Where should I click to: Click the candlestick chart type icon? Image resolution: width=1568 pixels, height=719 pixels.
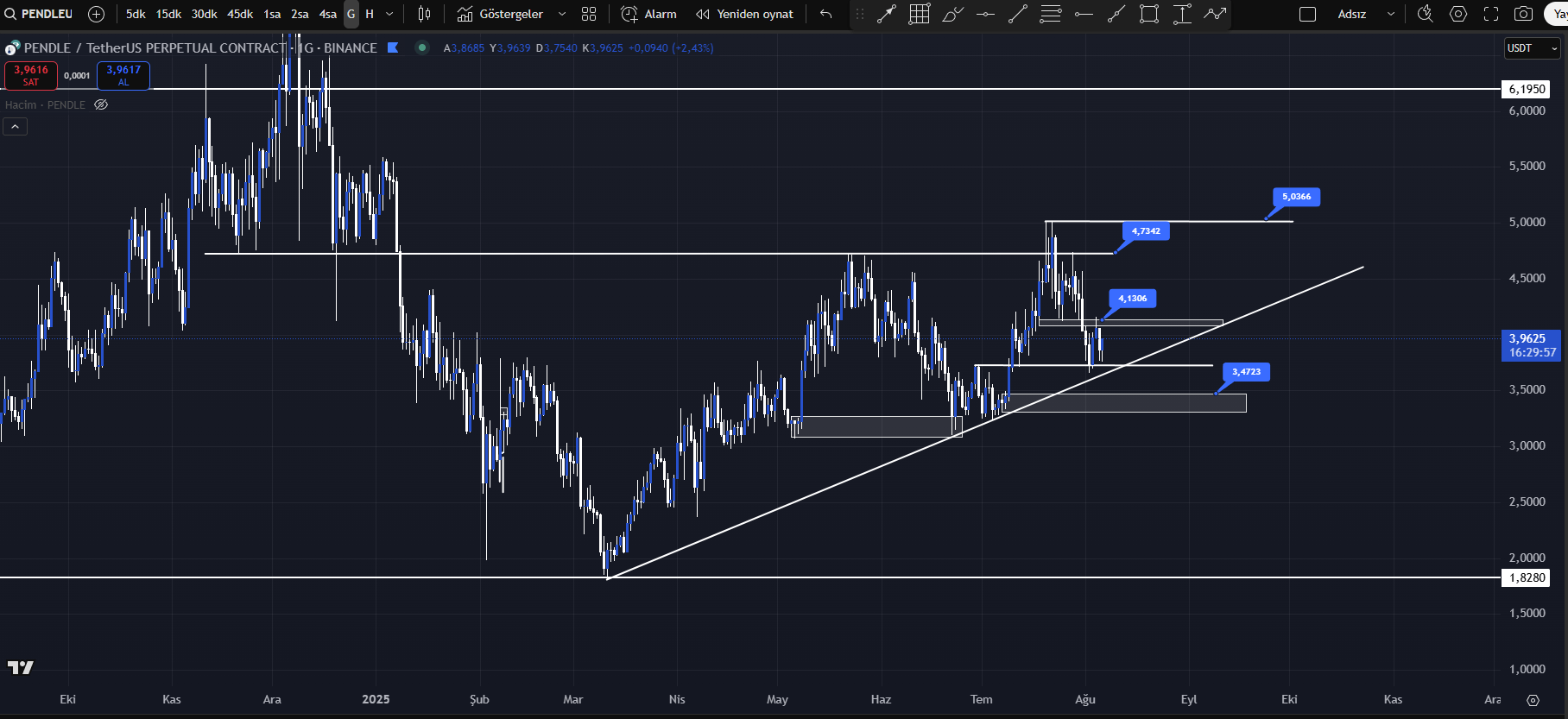[424, 14]
